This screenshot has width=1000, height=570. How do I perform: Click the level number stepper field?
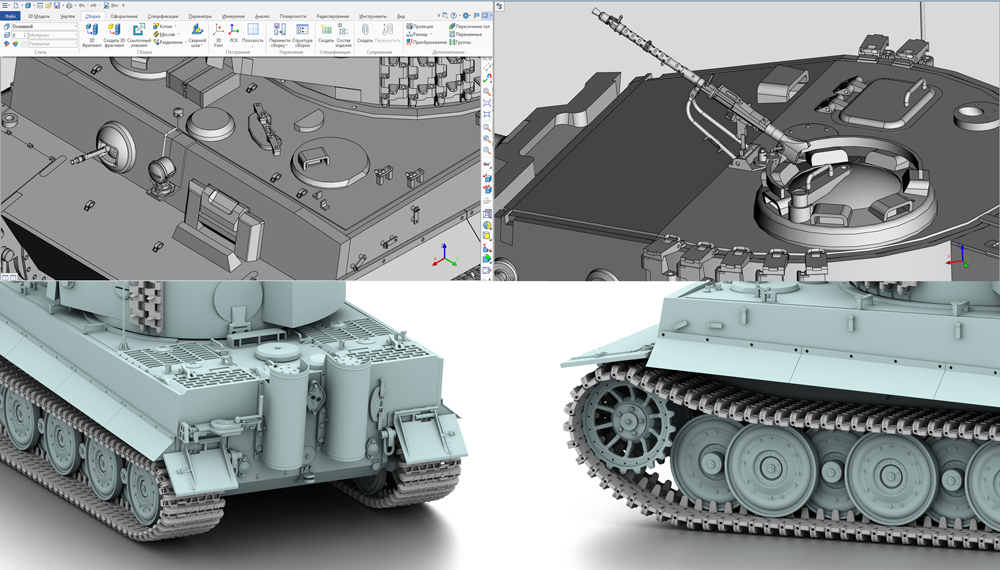pyautogui.click(x=19, y=35)
